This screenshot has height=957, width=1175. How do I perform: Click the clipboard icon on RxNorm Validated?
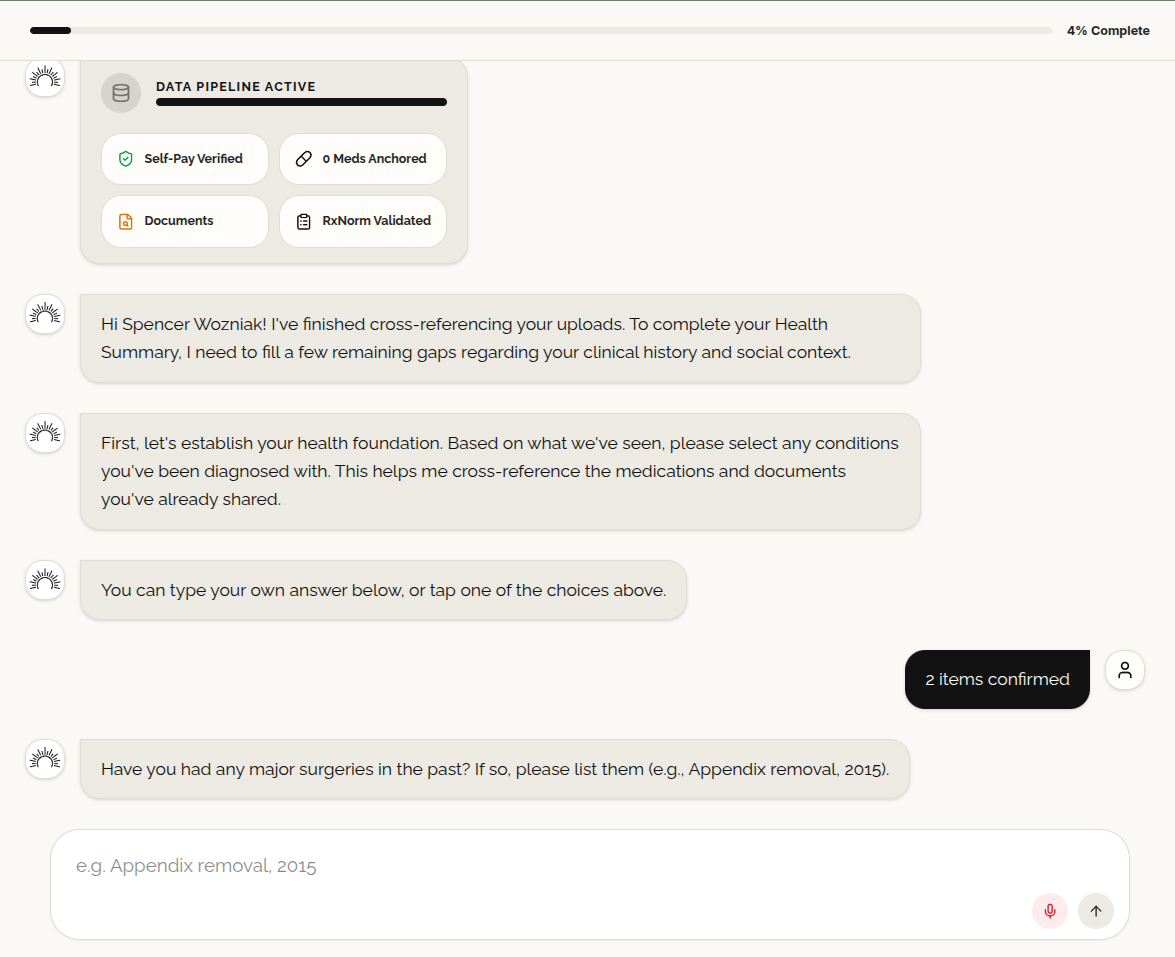[303, 221]
